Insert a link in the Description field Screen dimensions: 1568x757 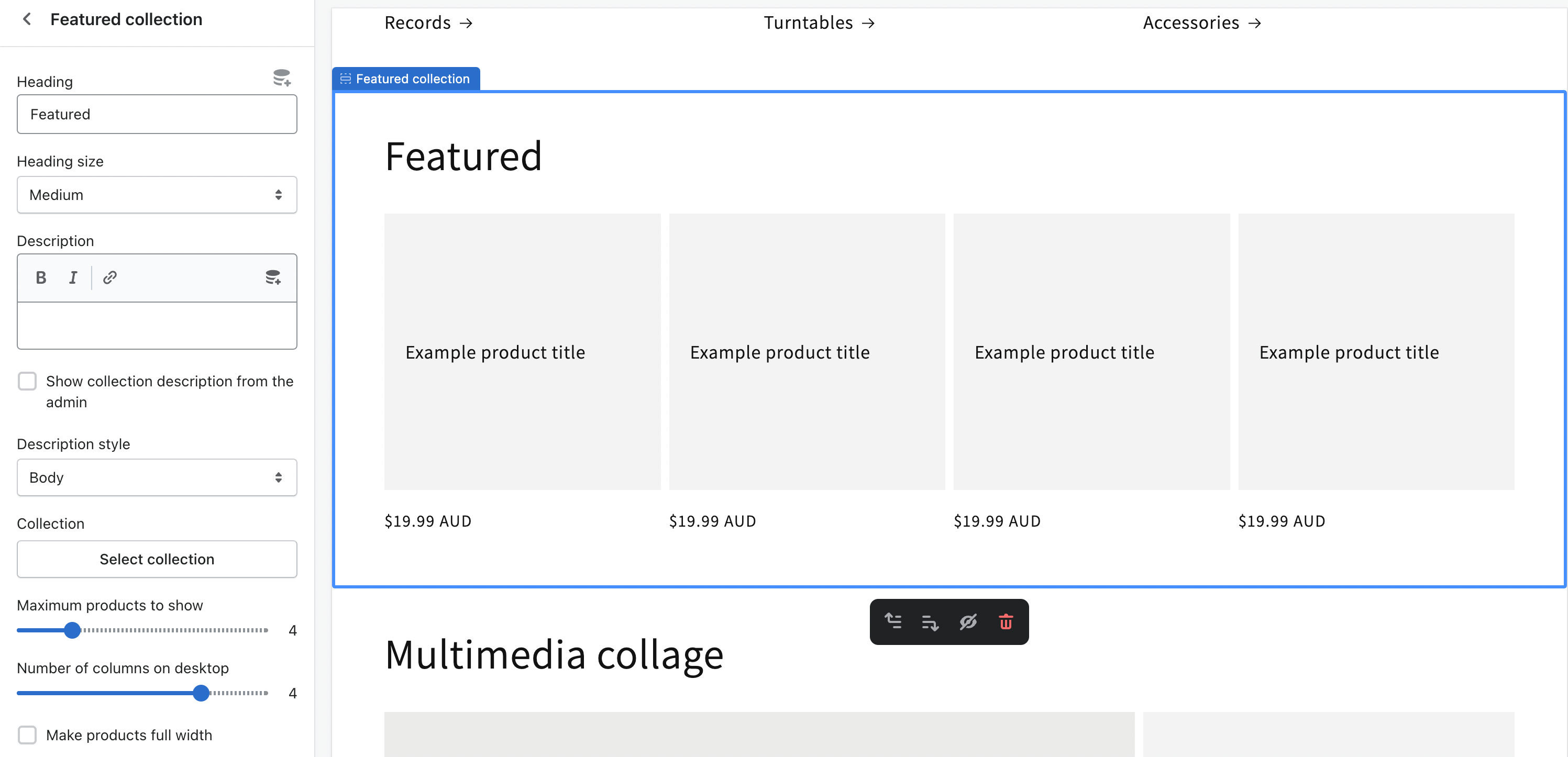tap(109, 277)
